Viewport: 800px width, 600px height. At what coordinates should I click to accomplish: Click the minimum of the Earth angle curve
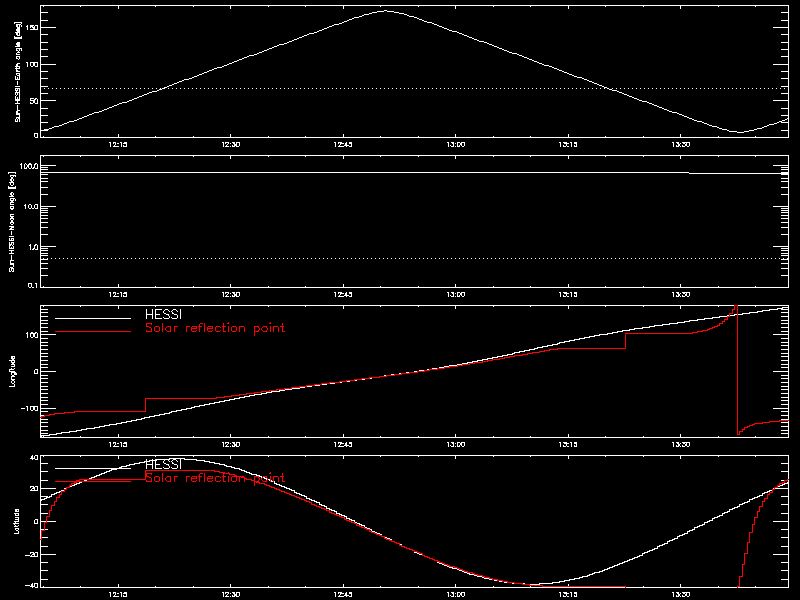tap(740, 132)
